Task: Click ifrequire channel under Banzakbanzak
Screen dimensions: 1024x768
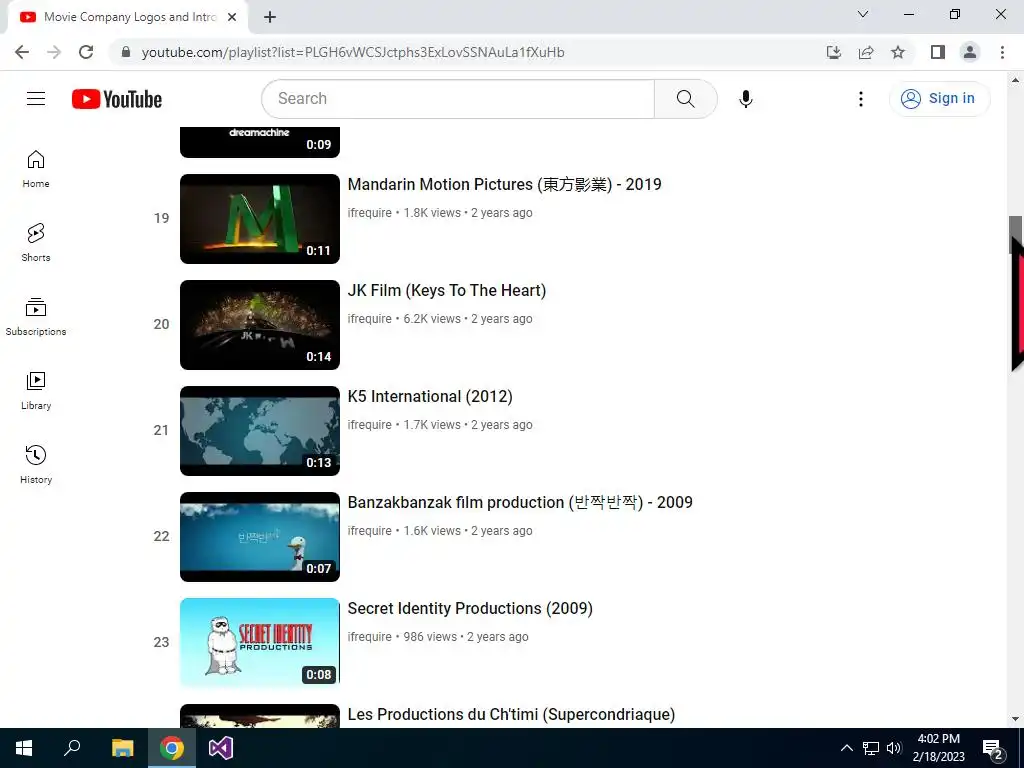Action: point(370,531)
